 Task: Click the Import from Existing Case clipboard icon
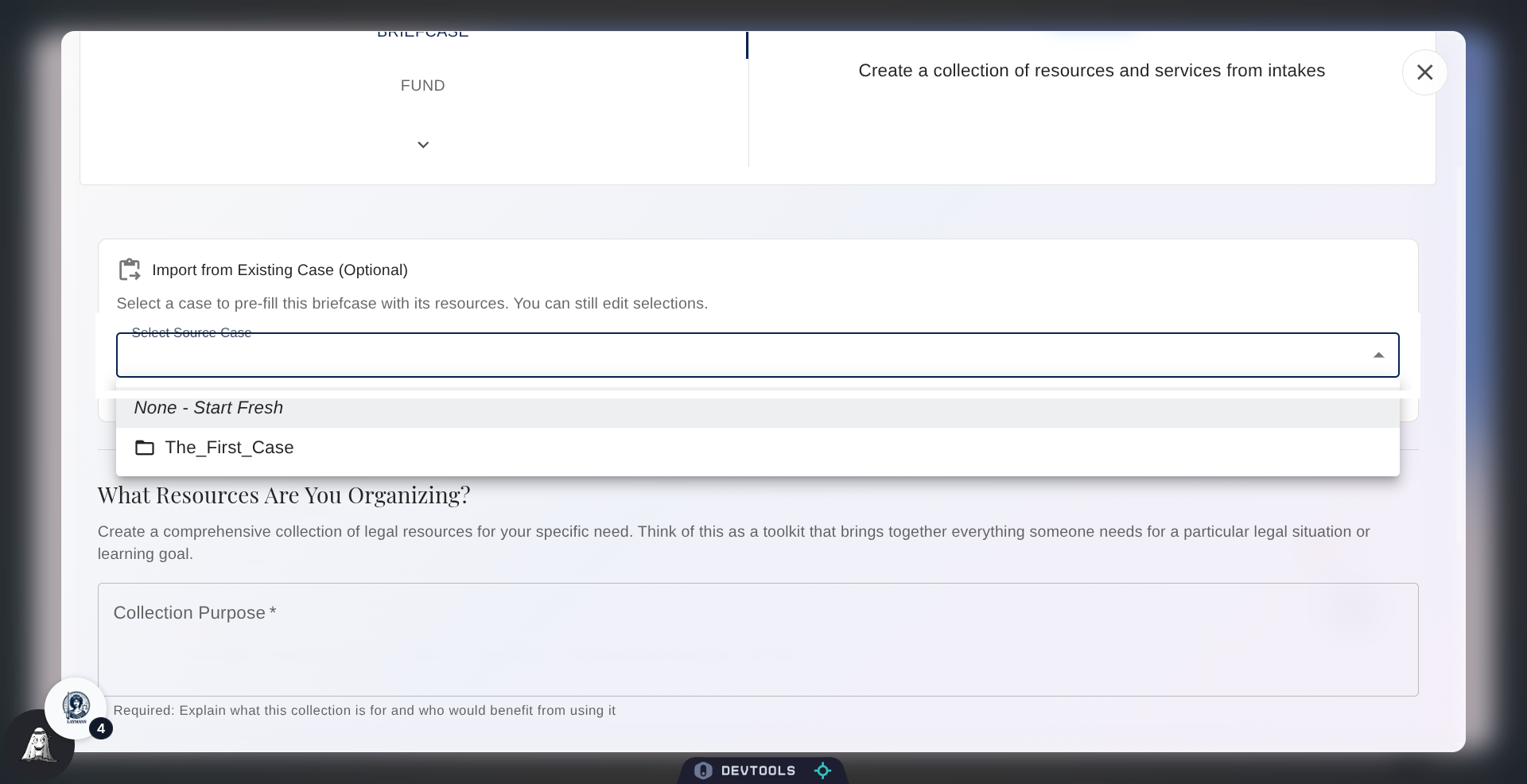[x=129, y=270]
